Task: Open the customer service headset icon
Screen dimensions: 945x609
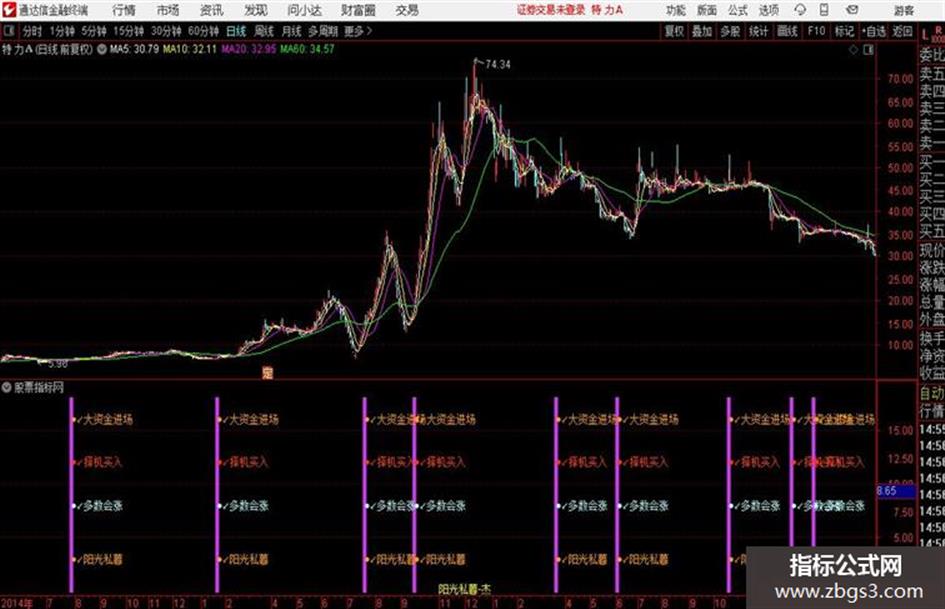Action: point(800,10)
